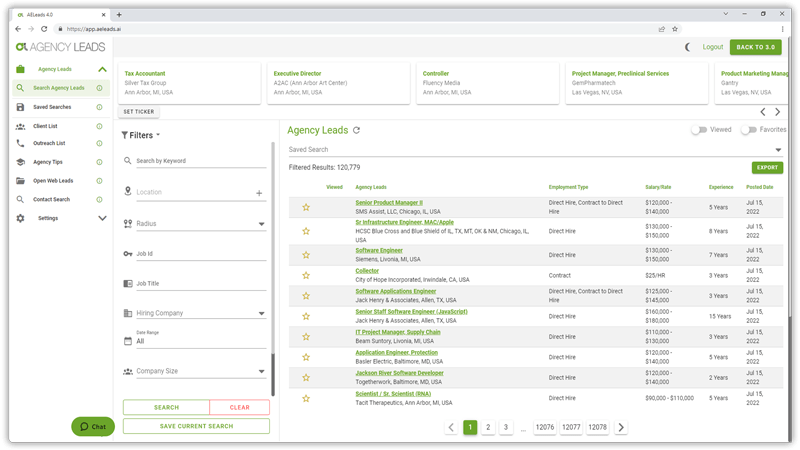
Task: Favorite the Collector lead
Action: [306, 276]
